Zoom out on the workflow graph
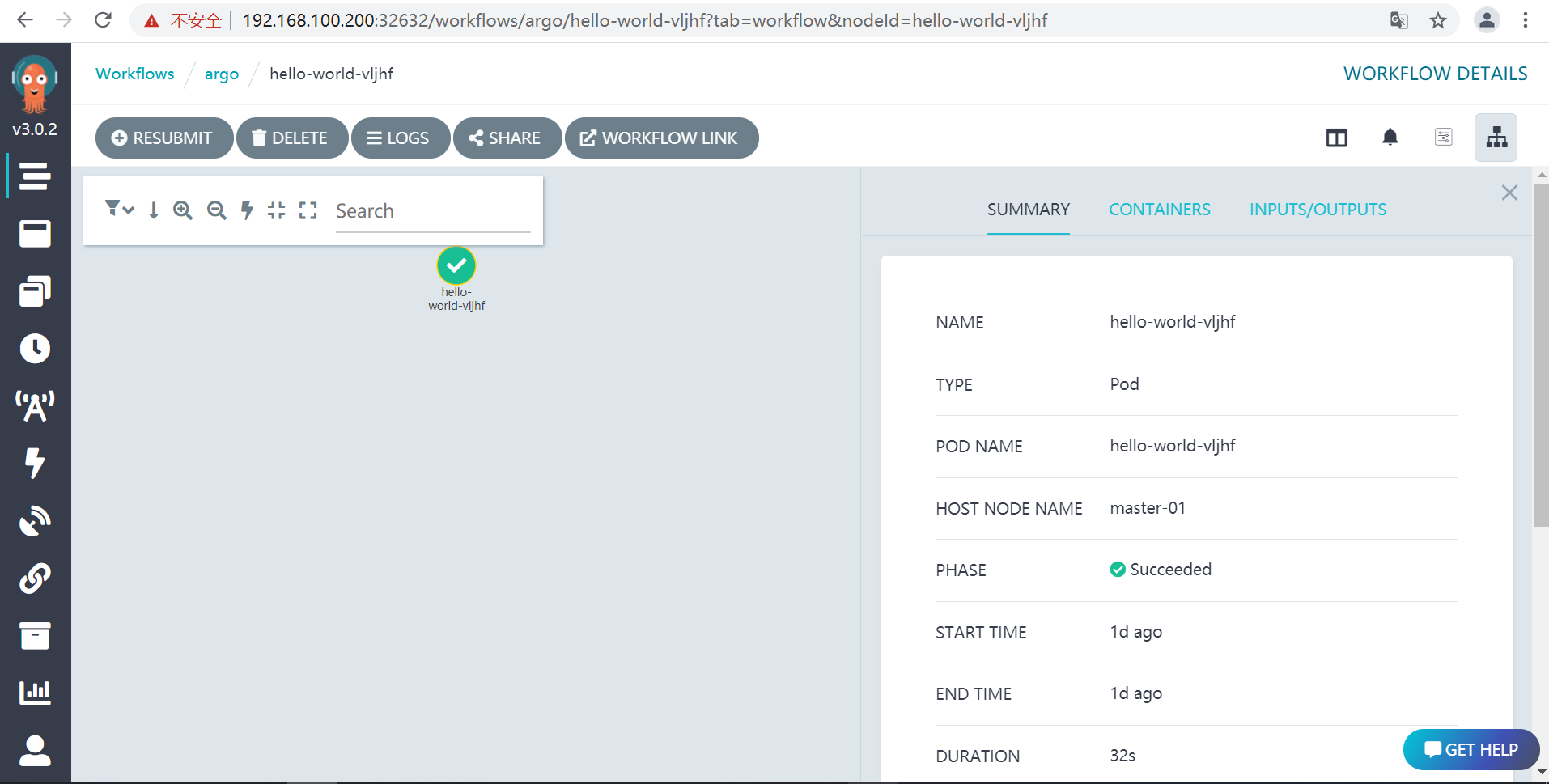The height and width of the screenshot is (784, 1549). coord(214,210)
